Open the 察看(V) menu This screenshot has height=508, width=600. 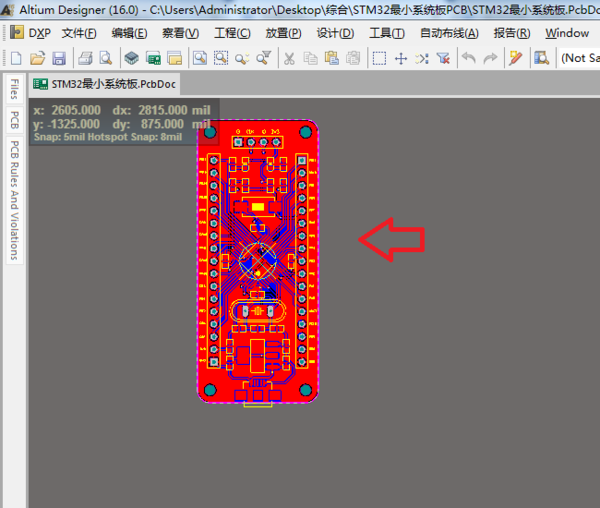coord(180,33)
